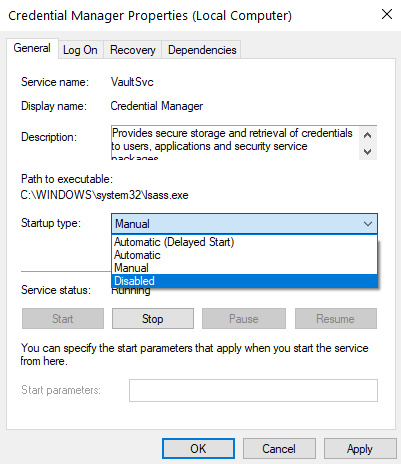
Task: Click the greyed Resume button
Action: click(336, 319)
